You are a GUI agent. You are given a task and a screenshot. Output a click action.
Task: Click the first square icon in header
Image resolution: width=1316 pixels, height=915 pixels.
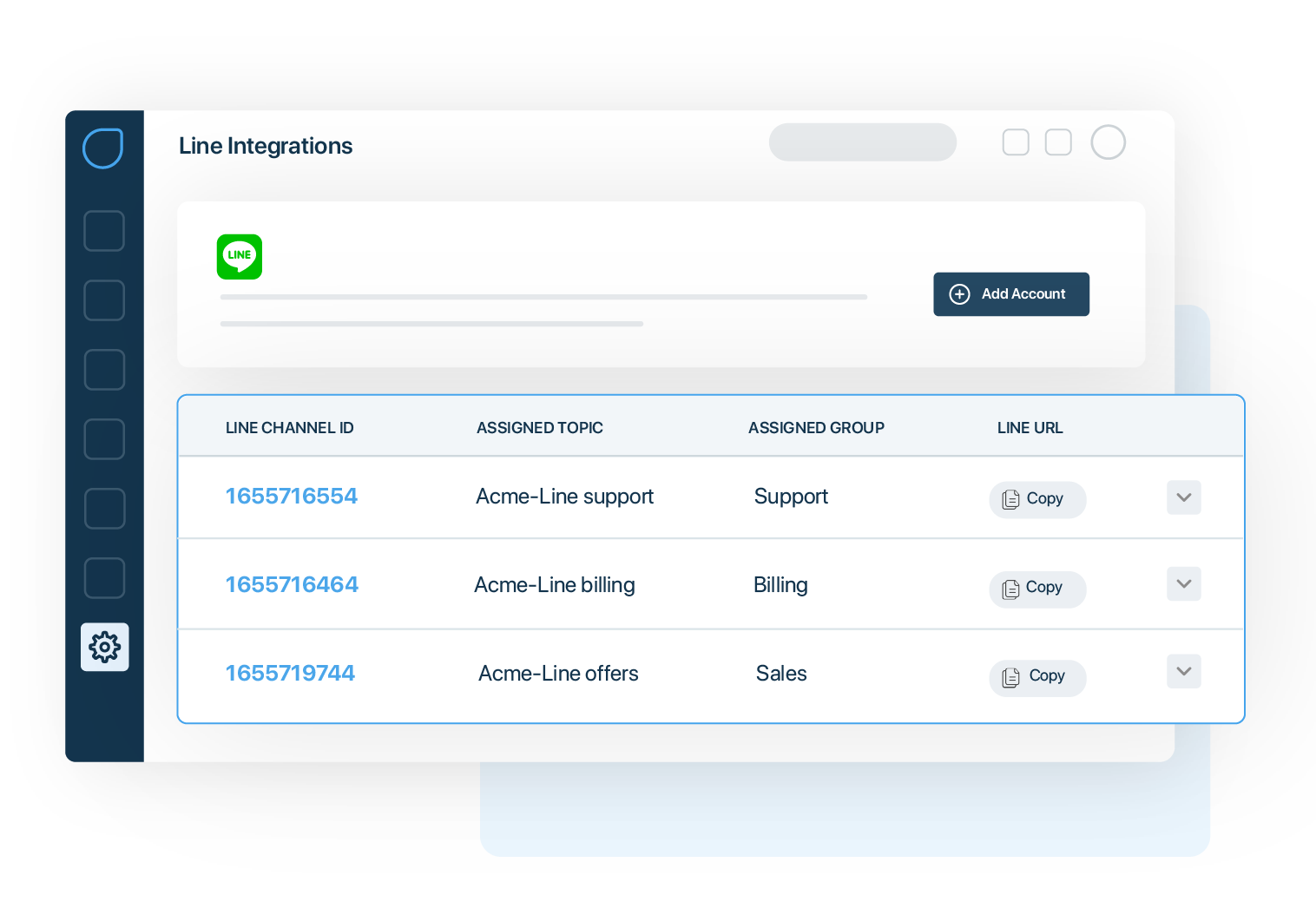[1016, 142]
